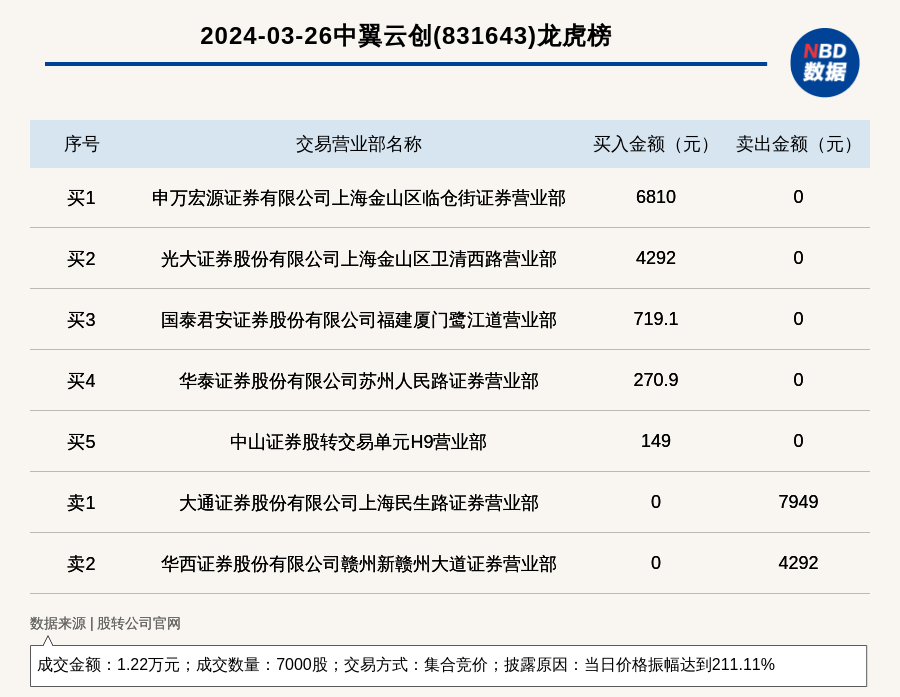Screen dimensions: 900x697
Task: Click the sell amount 0 in 买2 row
Action: (x=798, y=258)
